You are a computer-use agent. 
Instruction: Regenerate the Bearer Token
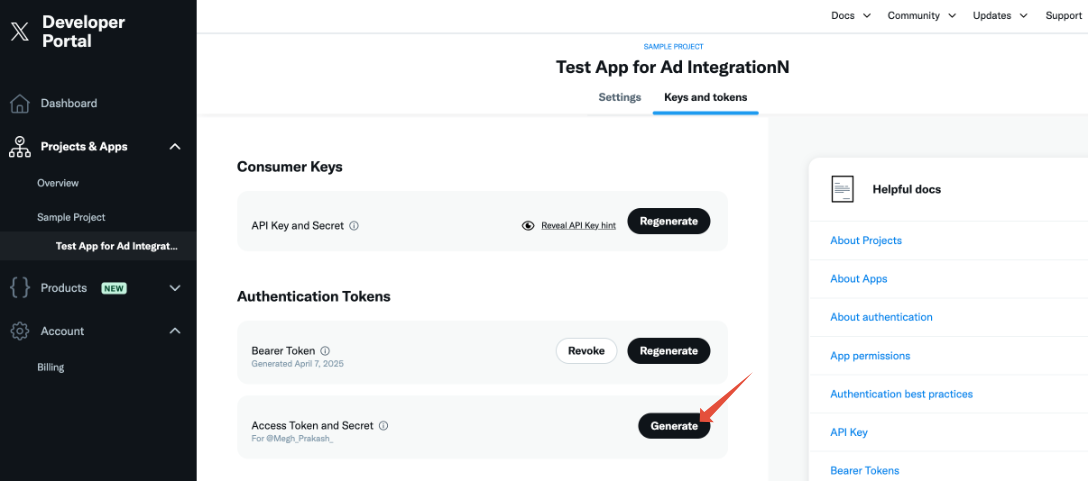click(x=668, y=351)
